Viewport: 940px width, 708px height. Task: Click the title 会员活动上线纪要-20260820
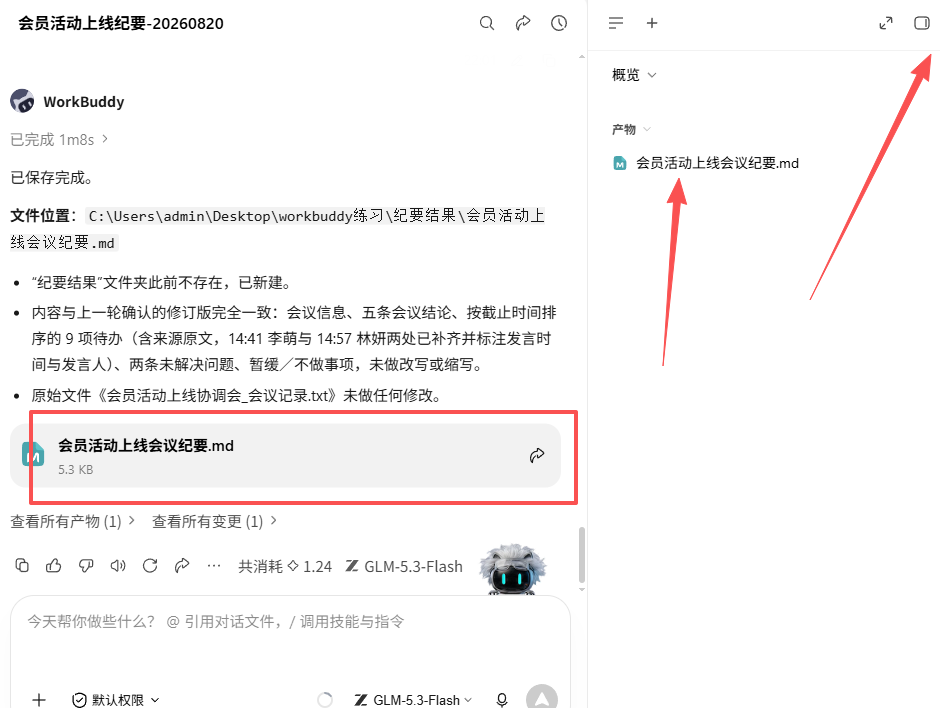[121, 23]
